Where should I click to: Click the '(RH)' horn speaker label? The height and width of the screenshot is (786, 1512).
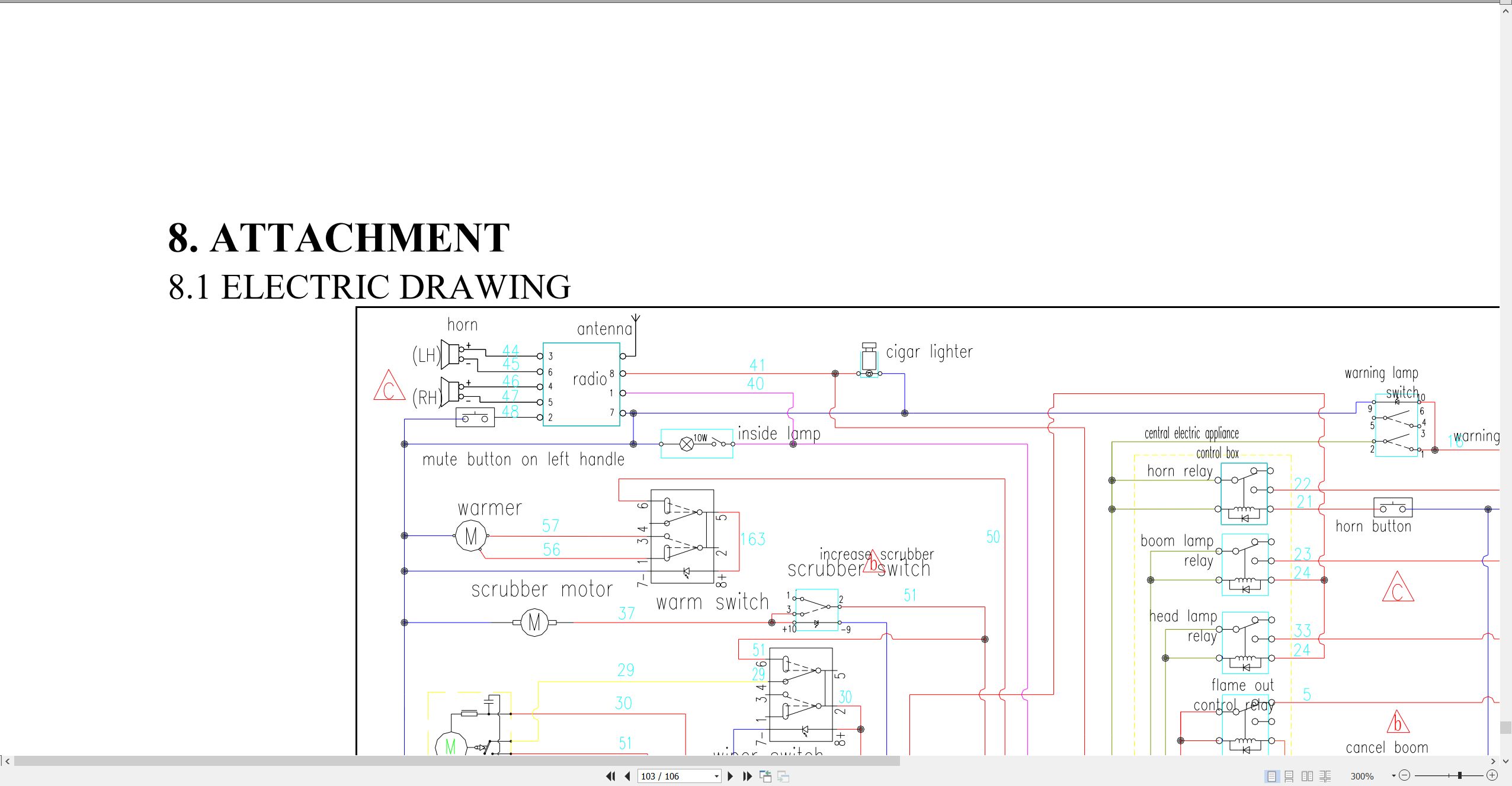427,397
